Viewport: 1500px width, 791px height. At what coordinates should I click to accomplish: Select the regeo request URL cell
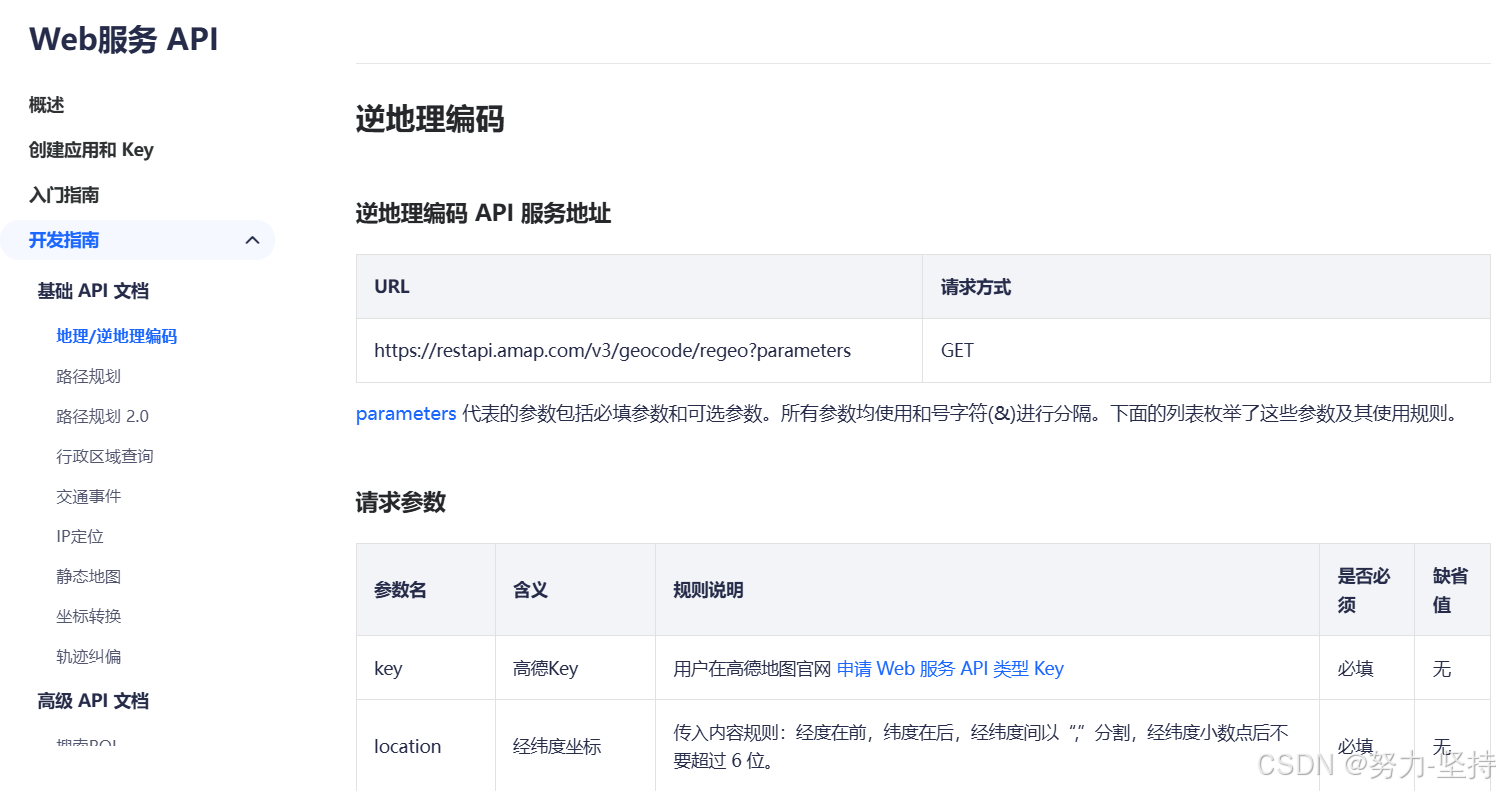pyautogui.click(x=611, y=350)
